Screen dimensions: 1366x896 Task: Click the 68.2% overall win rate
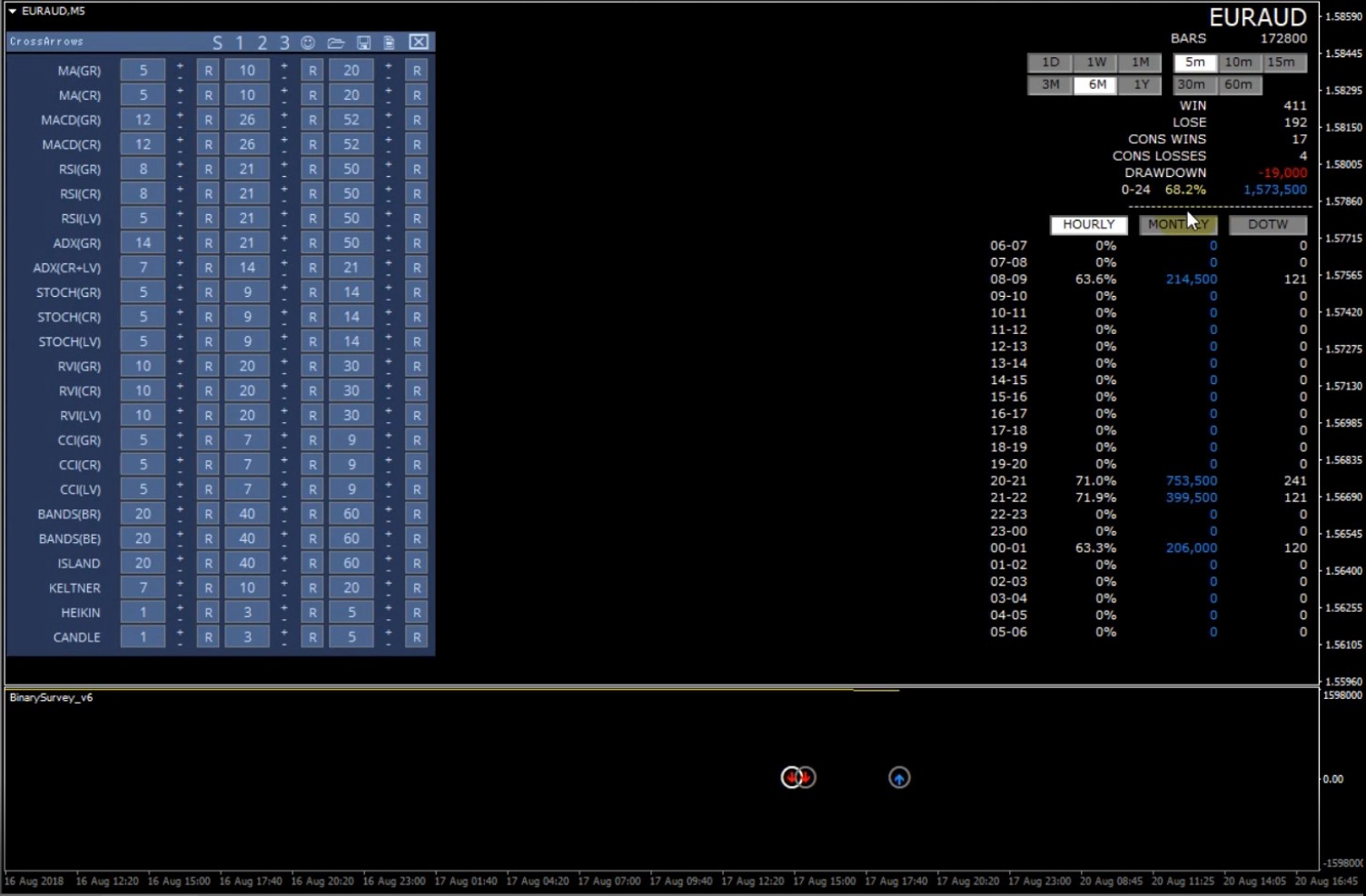[1185, 190]
